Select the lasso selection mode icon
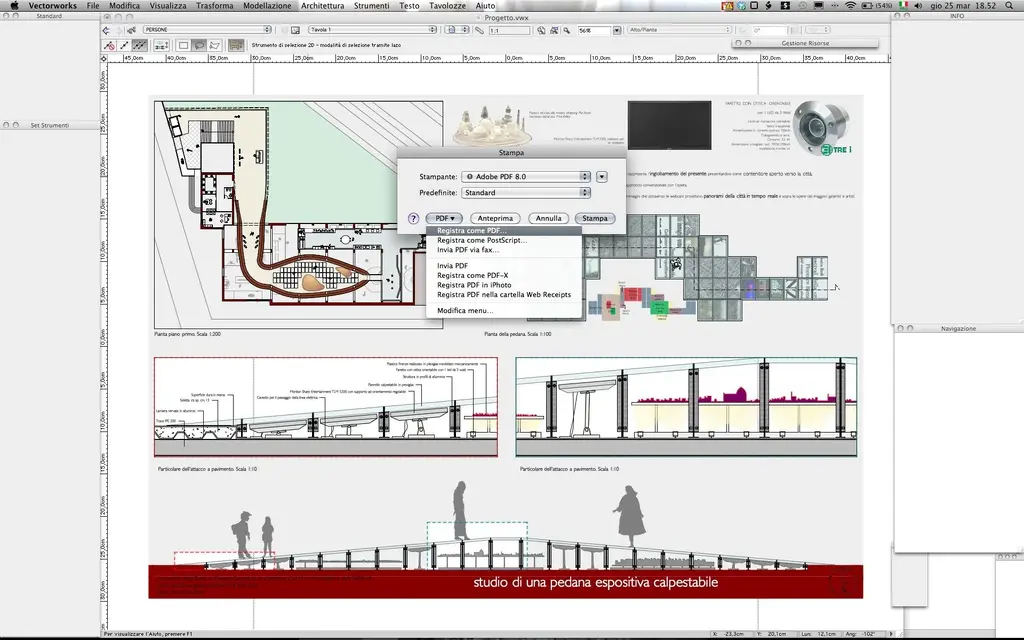 tap(199, 45)
